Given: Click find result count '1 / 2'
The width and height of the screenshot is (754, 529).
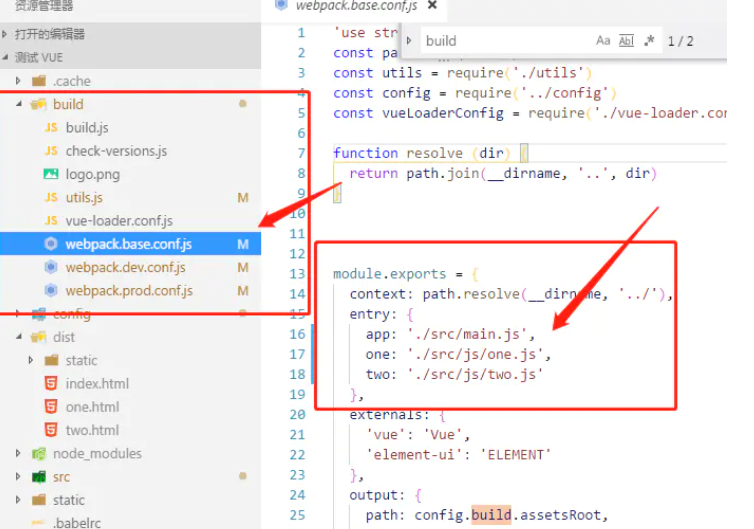Looking at the screenshot, I should [x=680, y=41].
